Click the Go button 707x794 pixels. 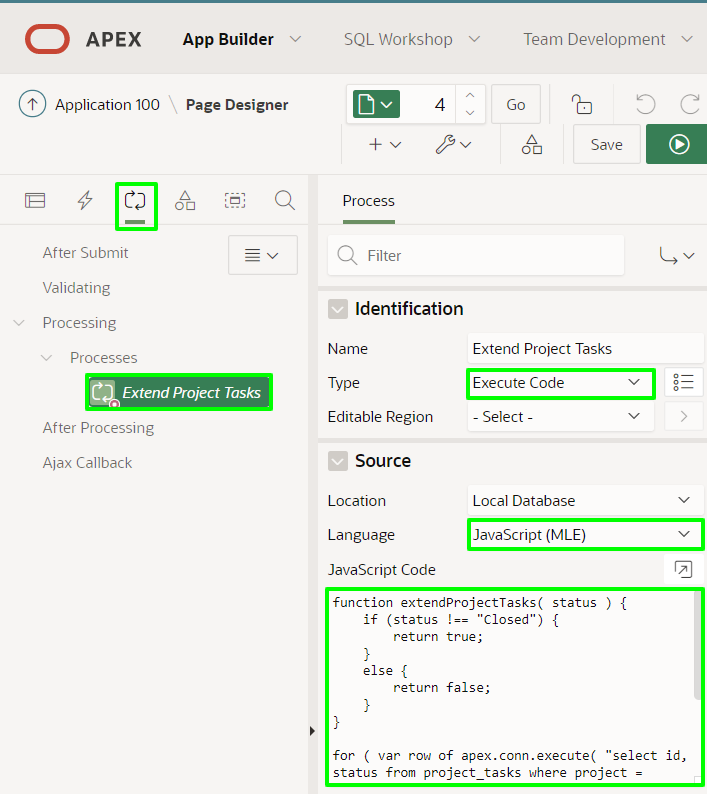[x=516, y=104]
